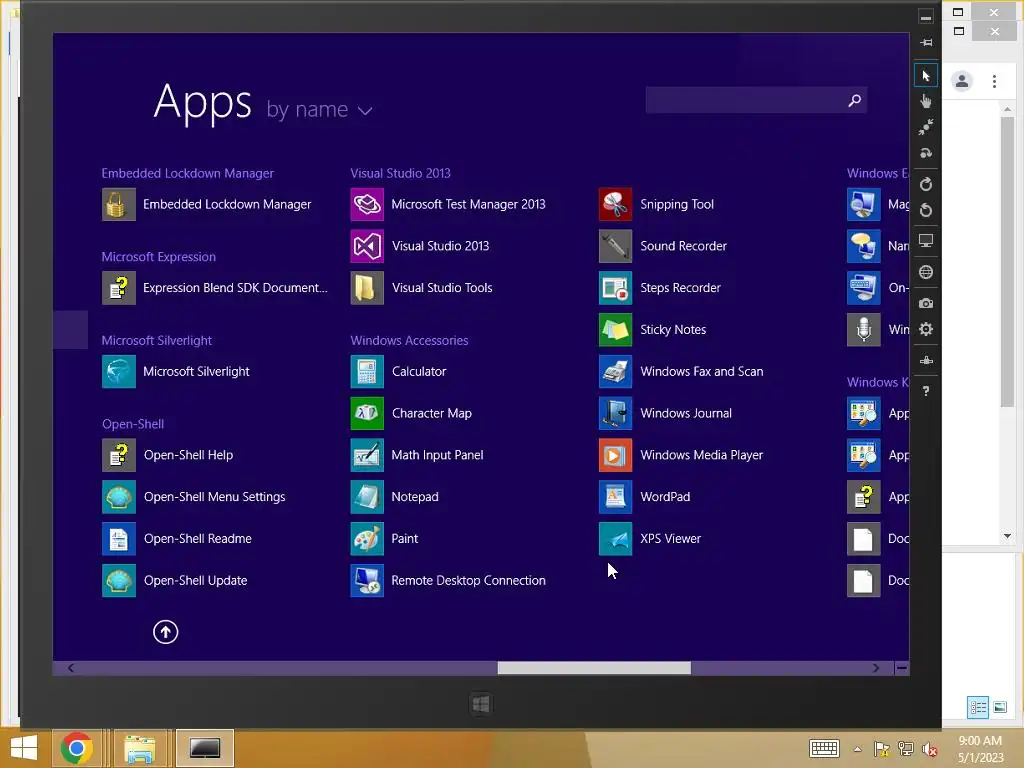Click the Embedded Lockdown Manager group header

(187, 173)
